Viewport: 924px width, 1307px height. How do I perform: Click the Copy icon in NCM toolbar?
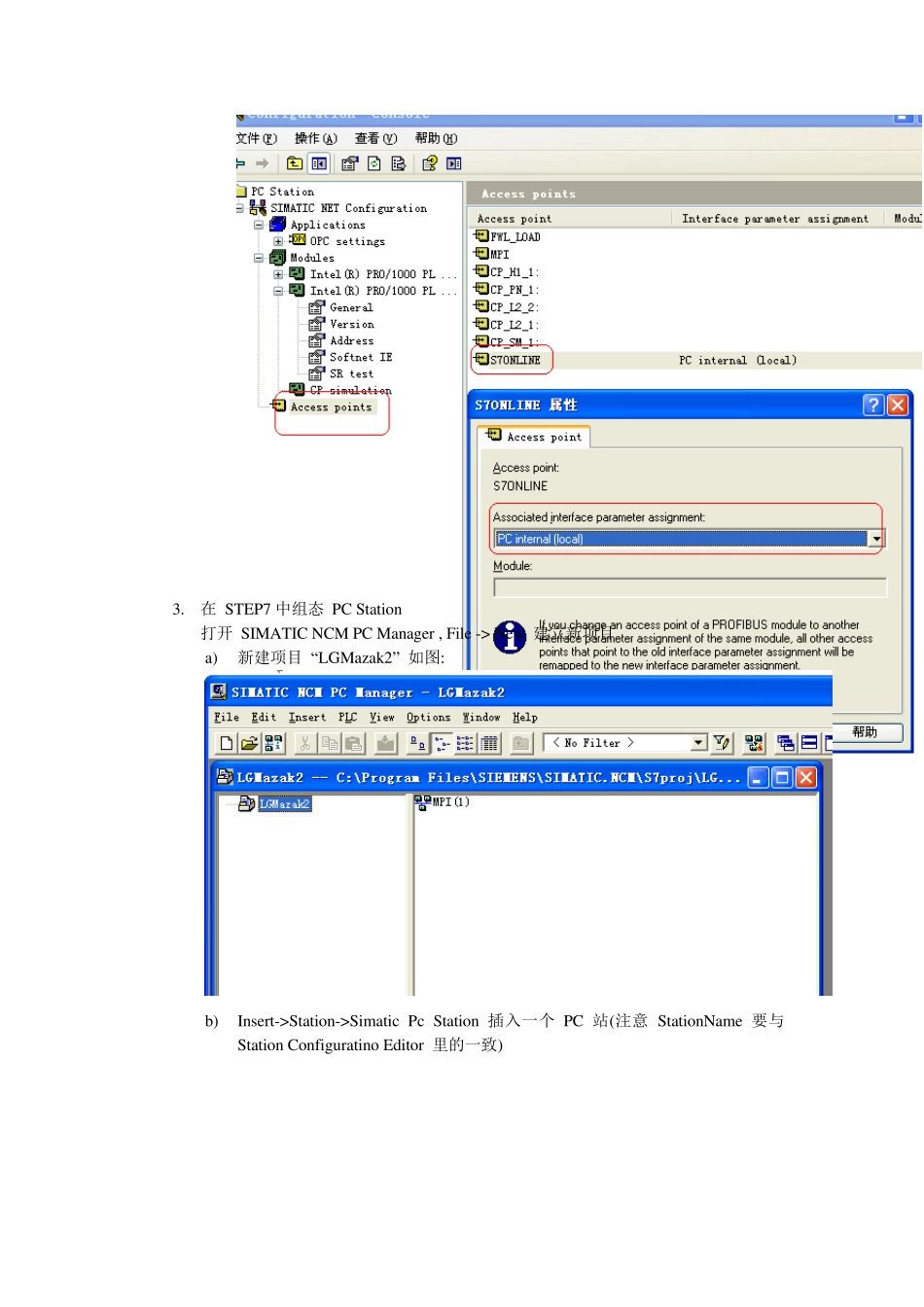click(330, 743)
